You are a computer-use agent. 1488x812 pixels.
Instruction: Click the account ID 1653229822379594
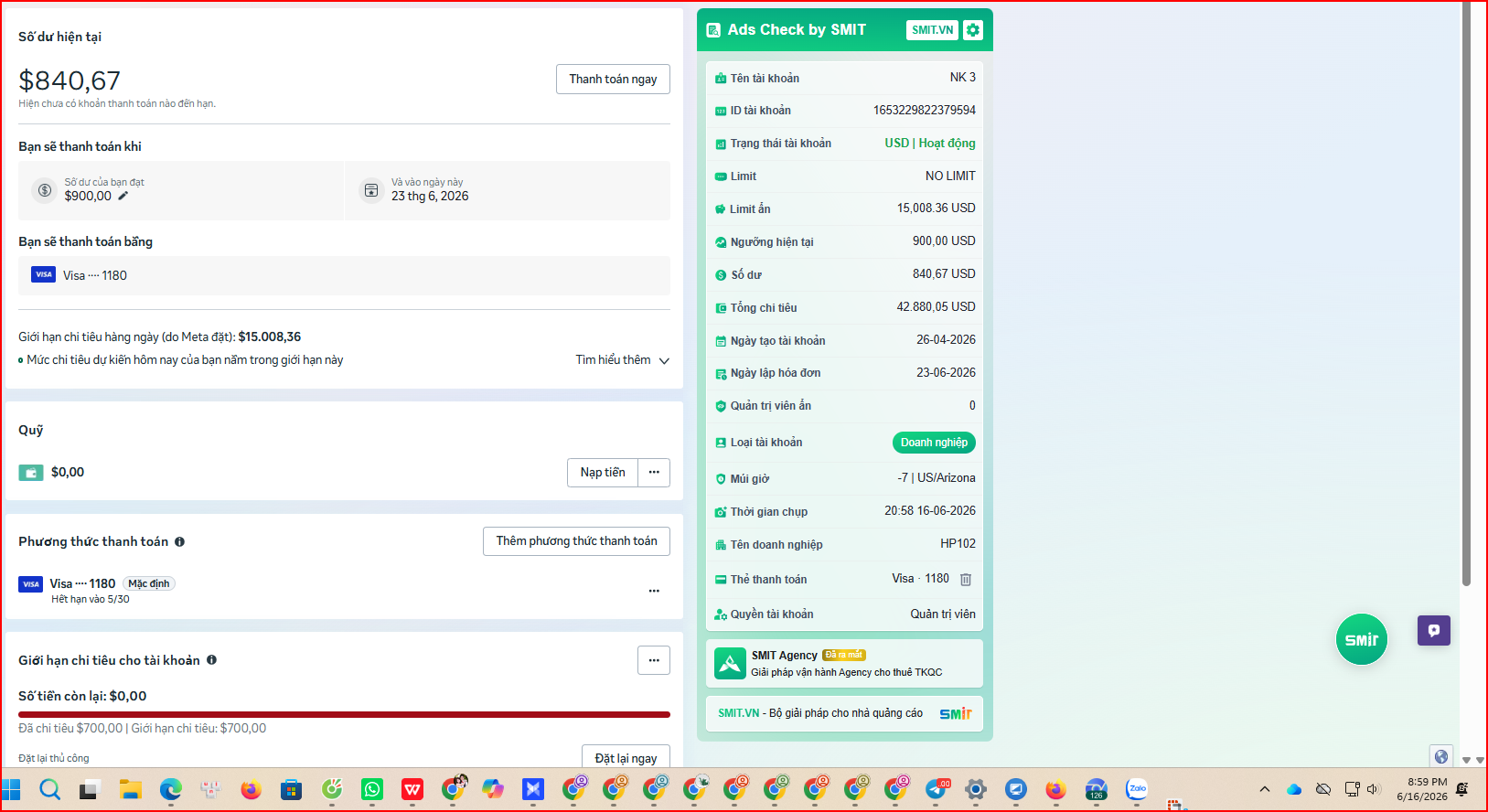coord(924,111)
